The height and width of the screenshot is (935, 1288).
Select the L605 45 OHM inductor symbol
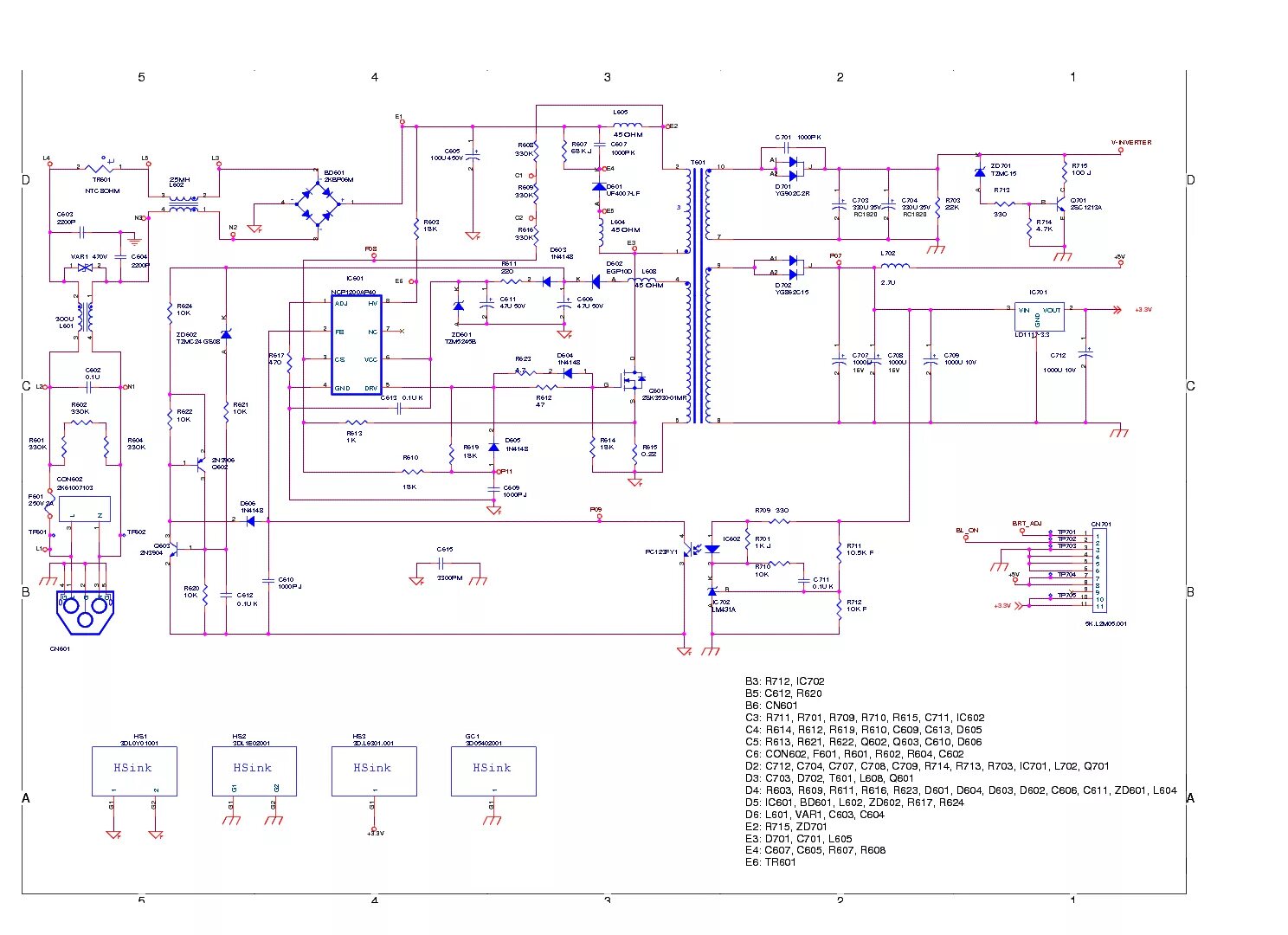[x=628, y=126]
